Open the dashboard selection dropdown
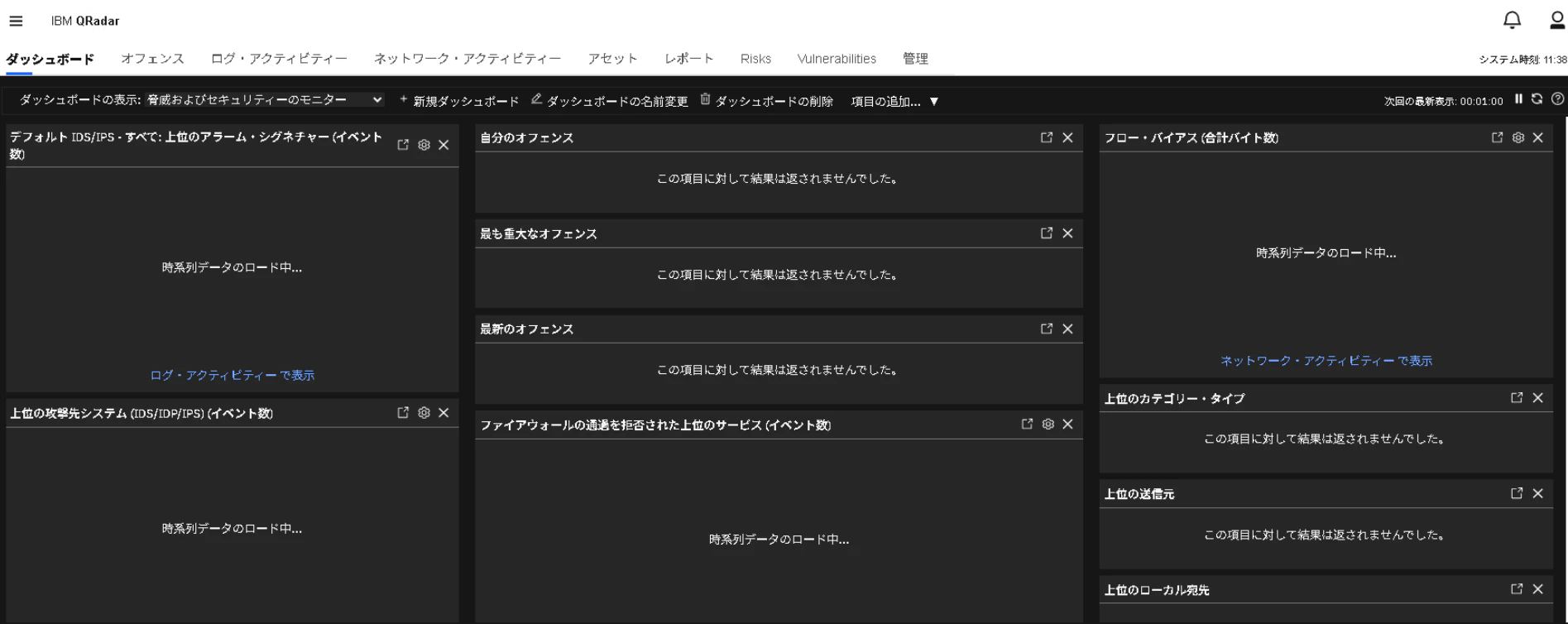 pyautogui.click(x=265, y=100)
